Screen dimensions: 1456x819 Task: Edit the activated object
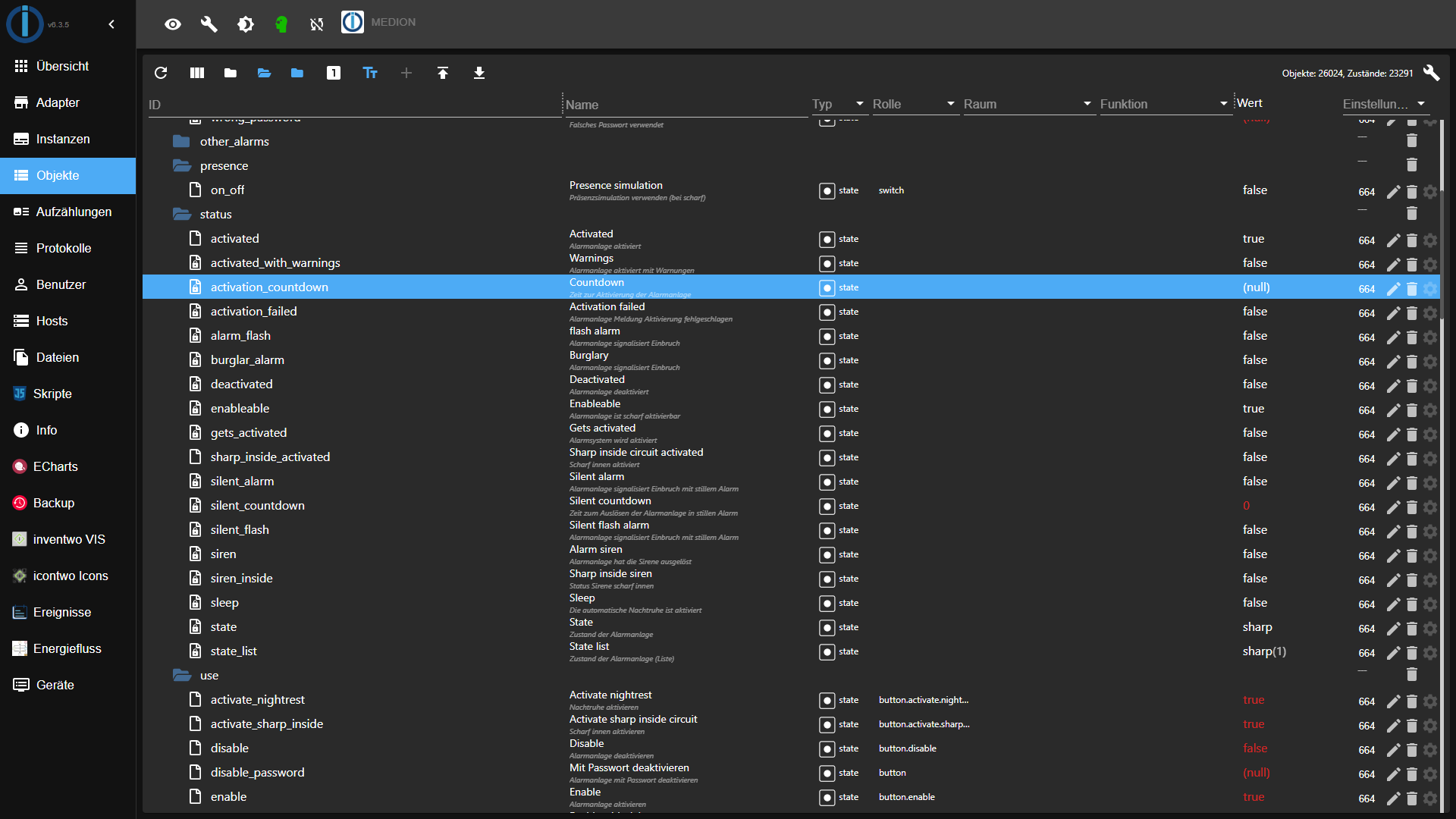pyautogui.click(x=1393, y=240)
